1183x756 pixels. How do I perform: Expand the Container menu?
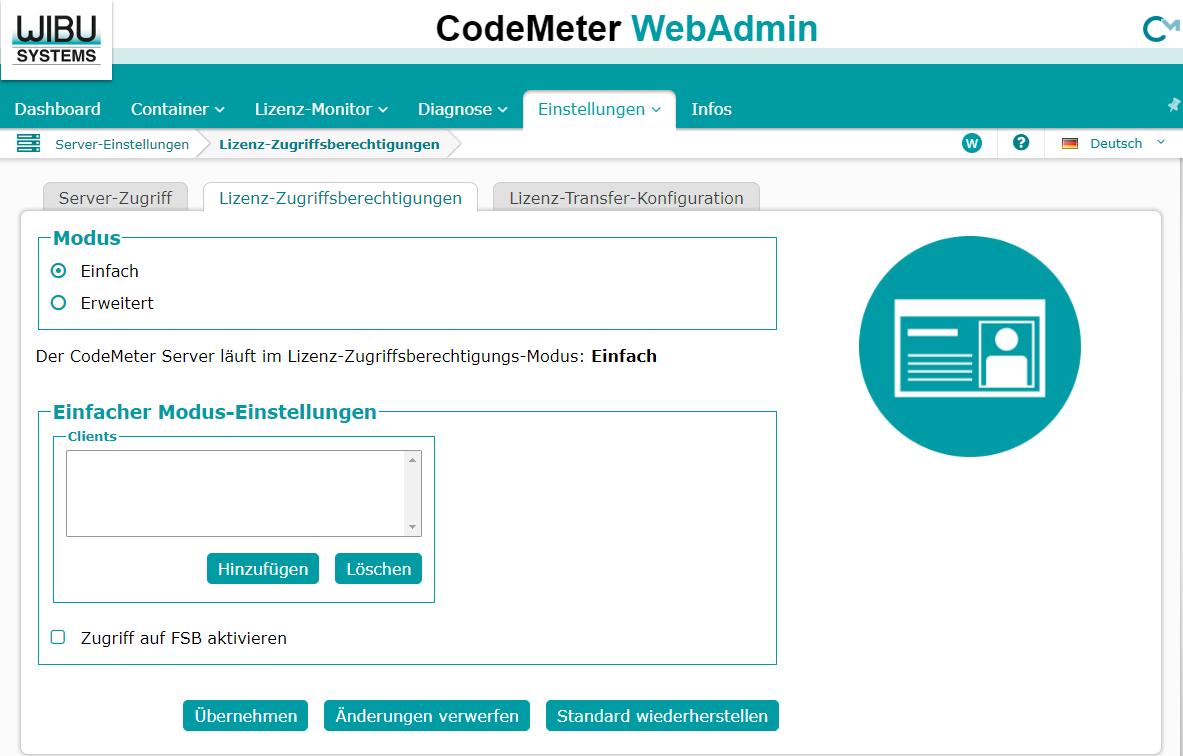[x=177, y=109]
